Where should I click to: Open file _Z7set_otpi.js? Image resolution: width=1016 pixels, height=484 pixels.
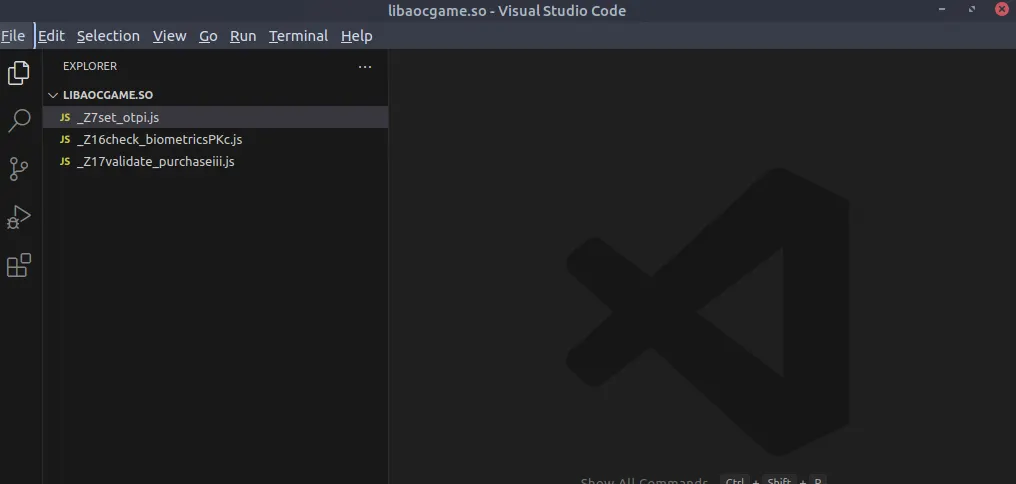click(x=216, y=117)
